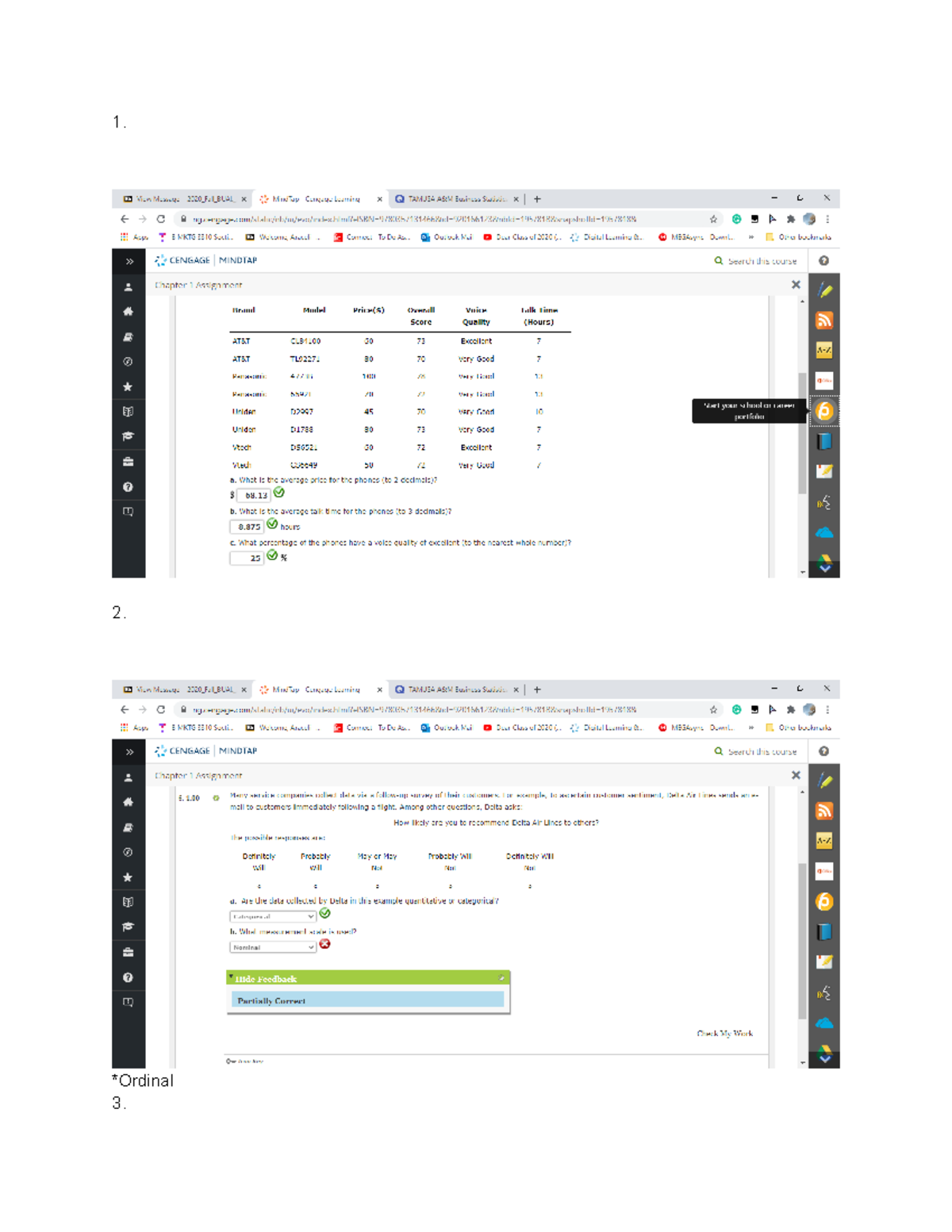Click Search this course in the lower screenshot
This screenshot has width=952, height=1232.
(x=761, y=751)
